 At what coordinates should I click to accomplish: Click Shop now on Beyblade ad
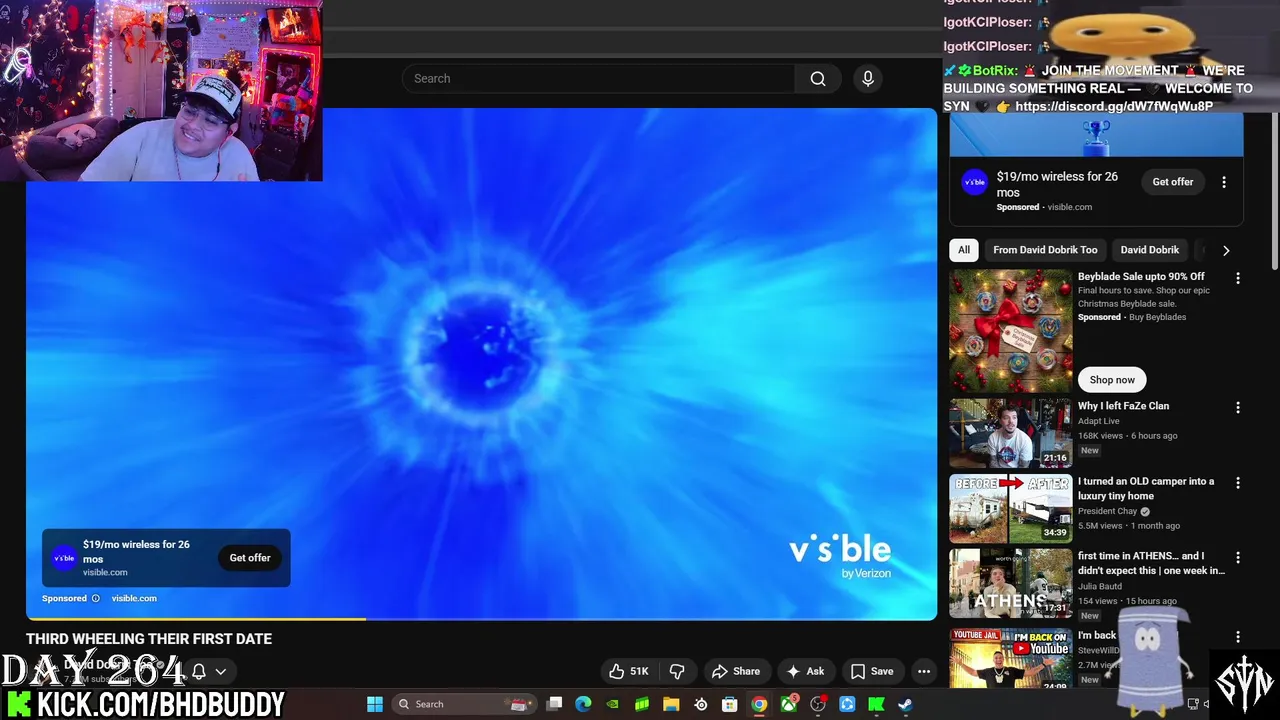[x=1112, y=380]
